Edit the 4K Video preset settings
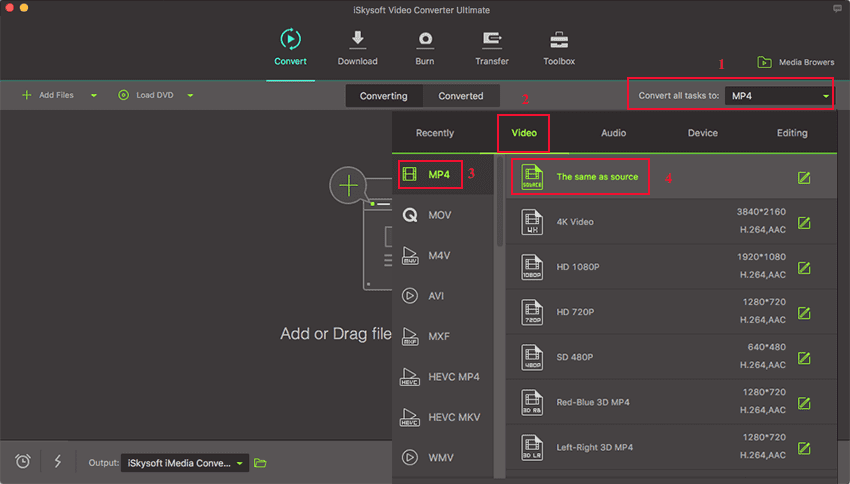Image resolution: width=850 pixels, height=484 pixels. pyautogui.click(x=803, y=222)
